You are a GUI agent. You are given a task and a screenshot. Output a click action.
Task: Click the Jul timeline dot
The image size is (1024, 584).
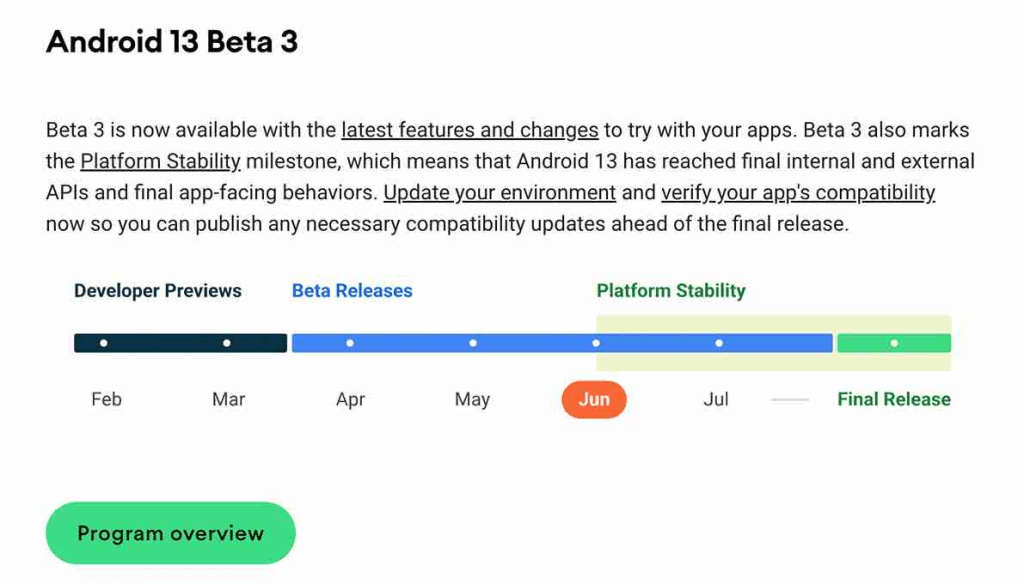coord(719,343)
